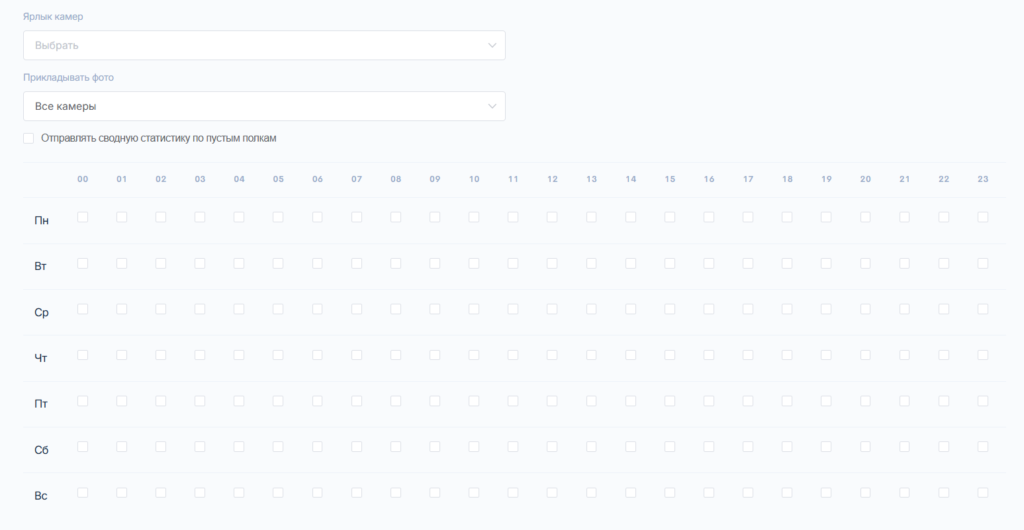Toggle the Пт checkbox at hour 03
Image resolution: width=1024 pixels, height=530 pixels.
pyautogui.click(x=200, y=401)
